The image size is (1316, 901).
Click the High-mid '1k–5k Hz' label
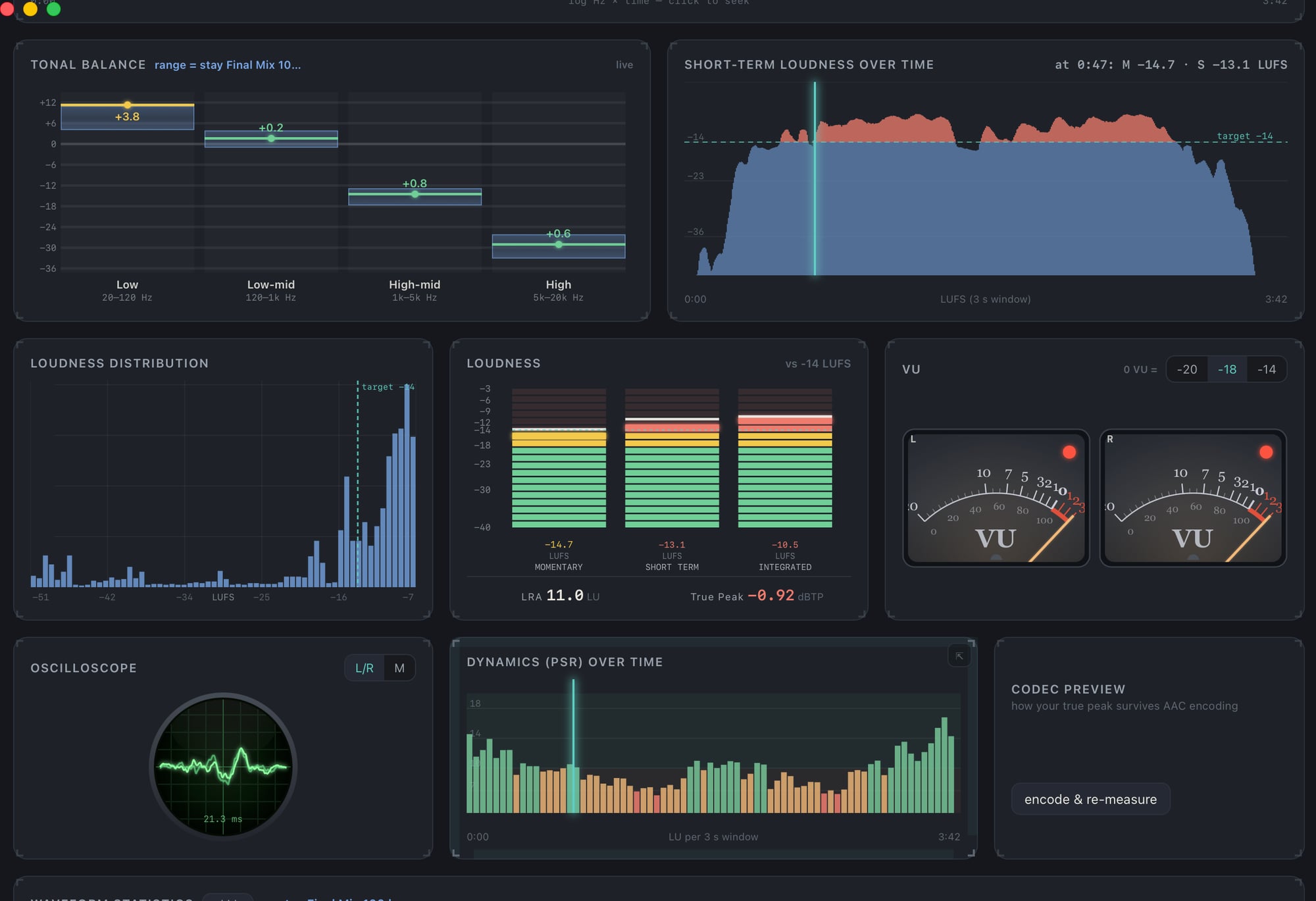click(x=415, y=298)
